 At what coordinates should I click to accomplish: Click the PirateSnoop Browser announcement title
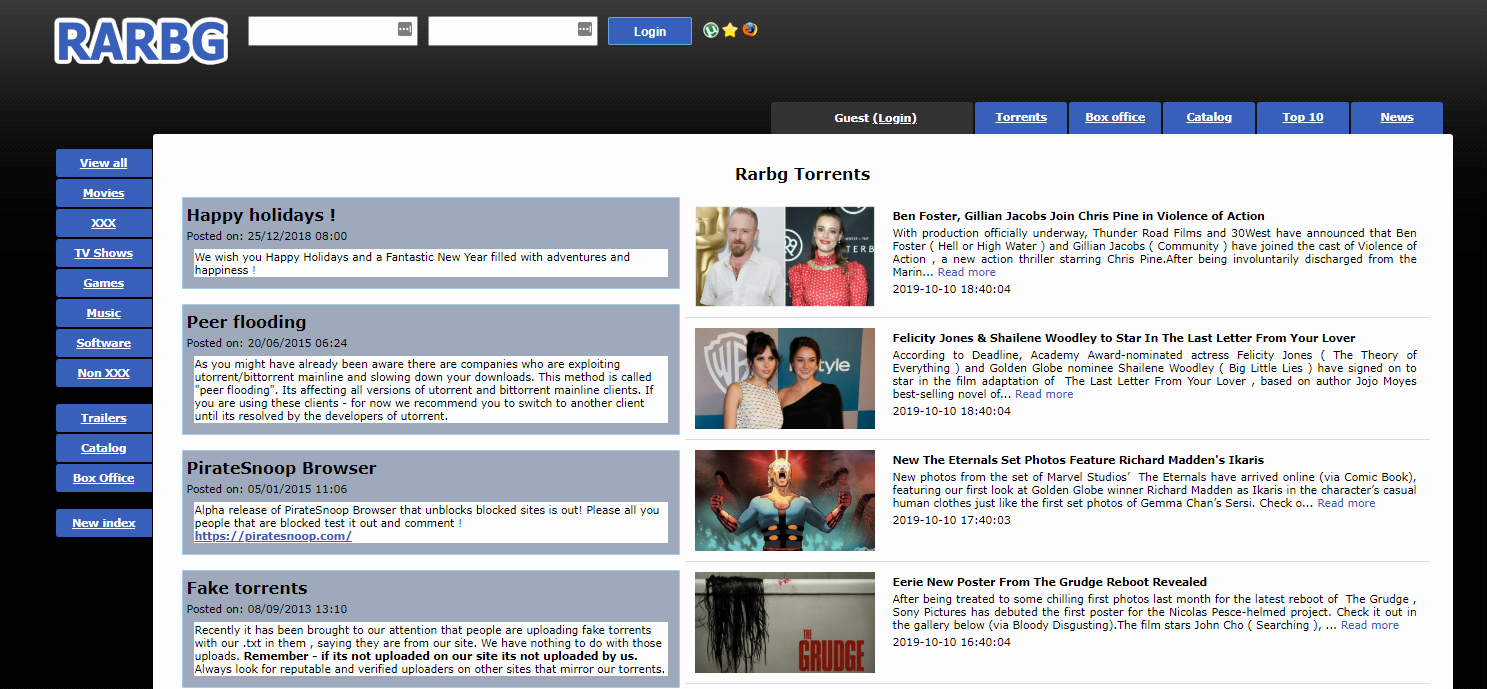[x=281, y=468]
